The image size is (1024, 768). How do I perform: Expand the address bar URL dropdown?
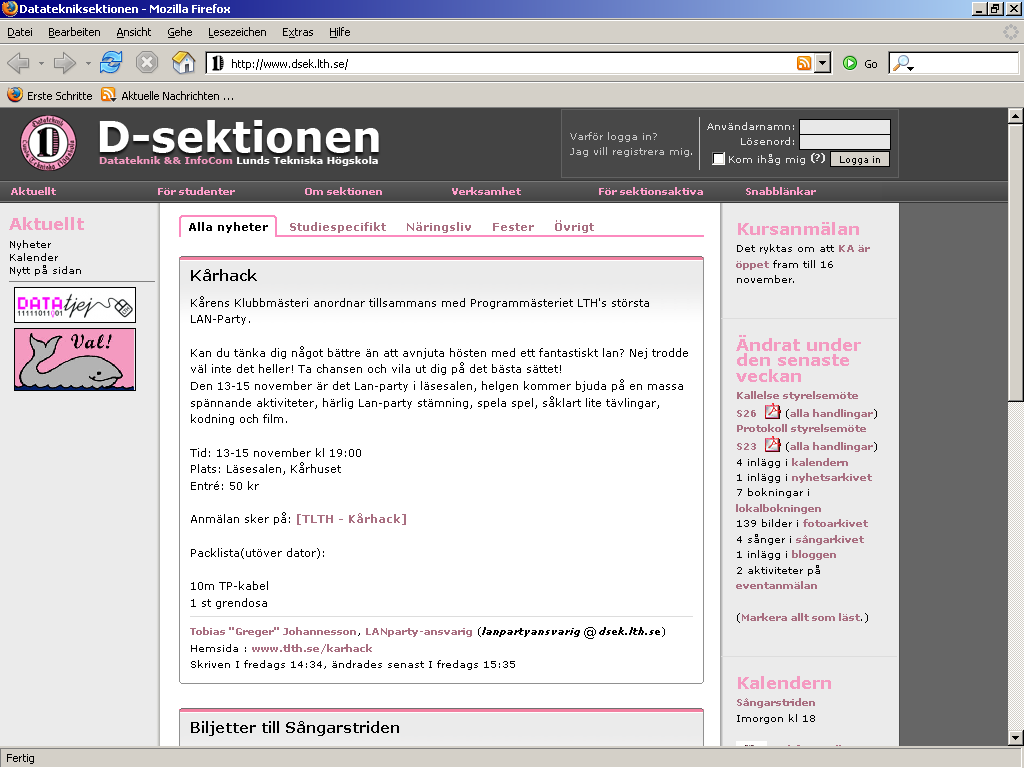pyautogui.click(x=823, y=63)
